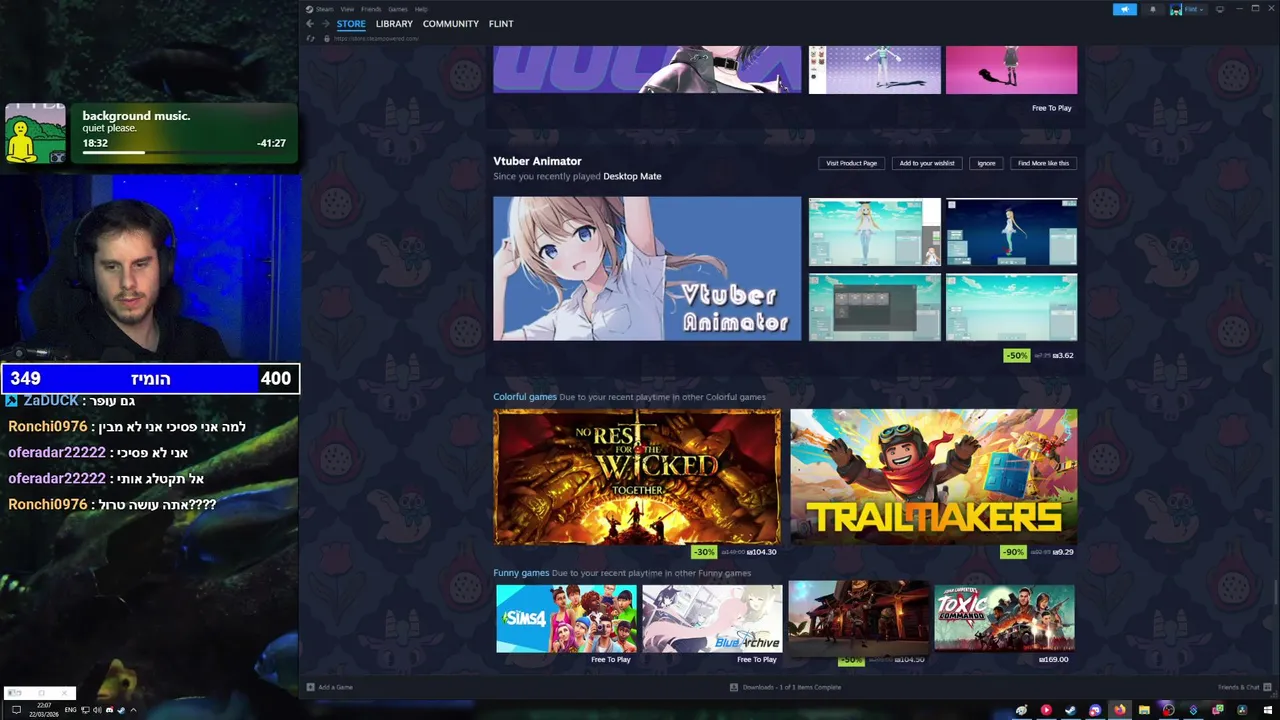Open the taskbar notification center icon

pyautogui.click(x=16, y=710)
